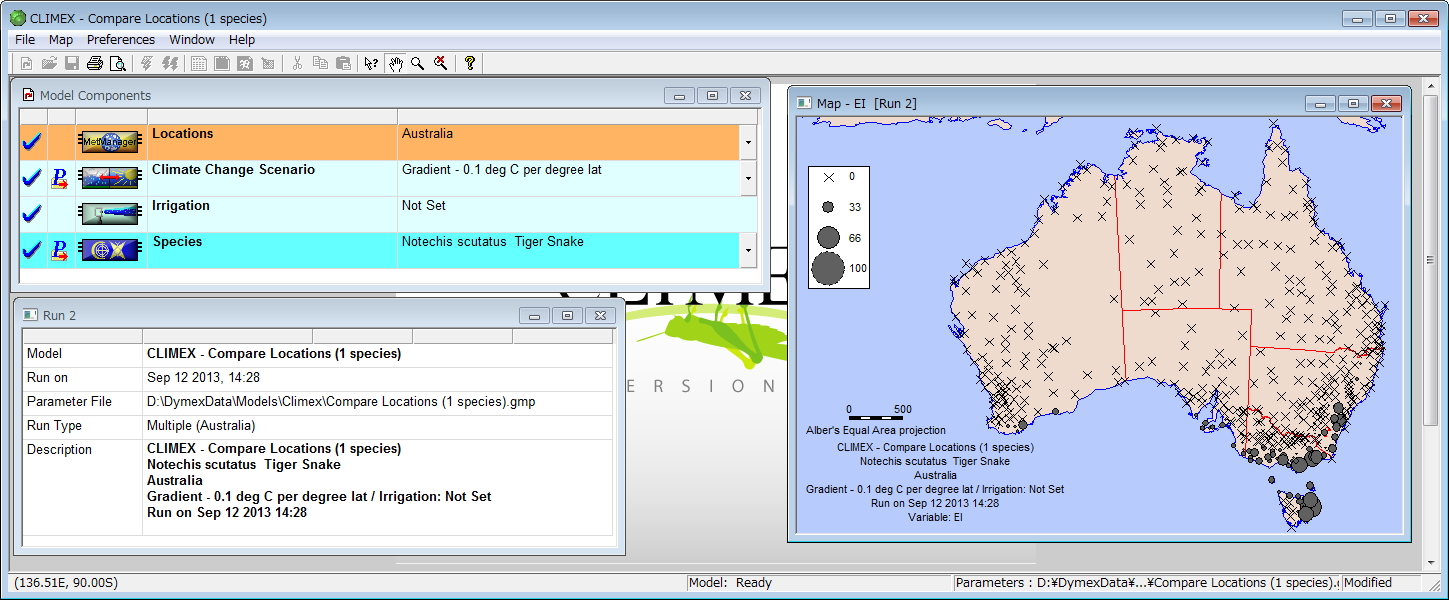Click the chart toolbar icon beside Cut
Viewport: 1449px width, 600px height.
268,63
